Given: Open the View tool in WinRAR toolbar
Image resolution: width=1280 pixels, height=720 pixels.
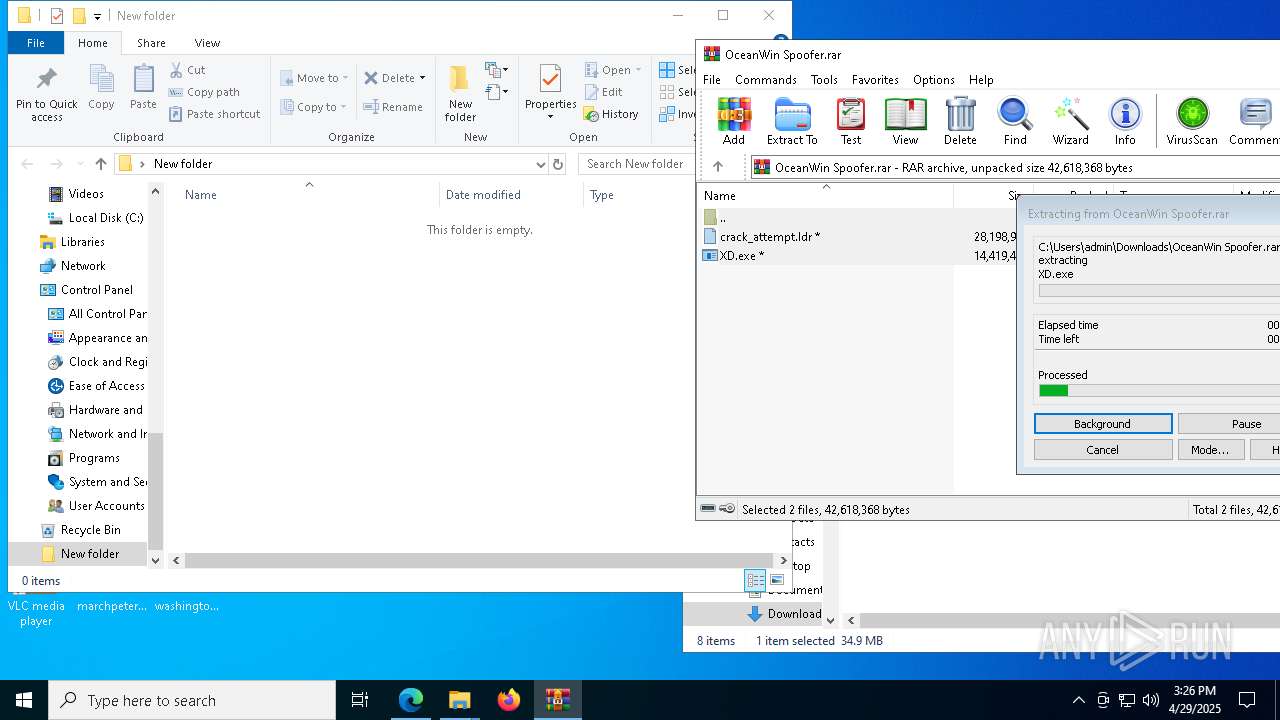Looking at the screenshot, I should 905,121.
